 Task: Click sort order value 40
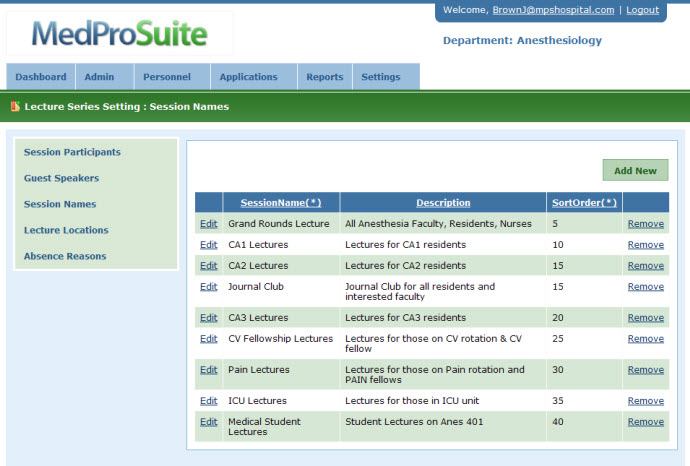pos(558,422)
